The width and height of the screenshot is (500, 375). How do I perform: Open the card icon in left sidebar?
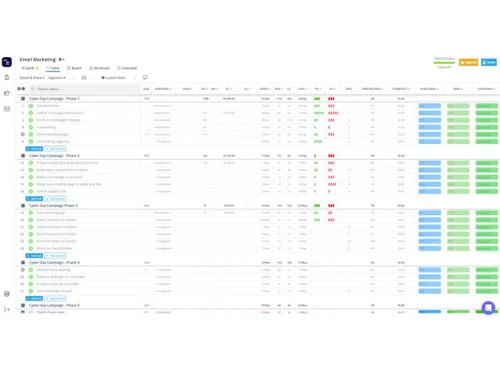coord(7,109)
